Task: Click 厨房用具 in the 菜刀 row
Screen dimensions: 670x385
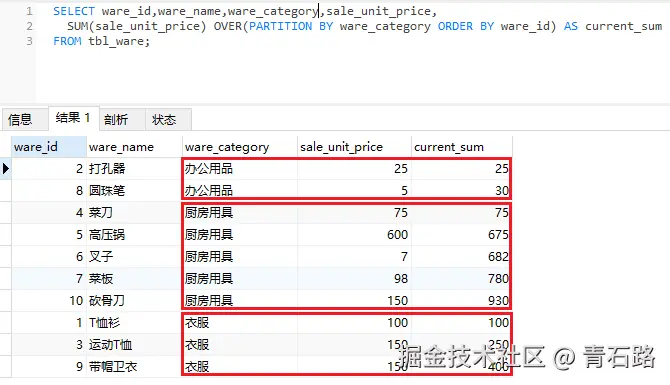Action: 209,212
